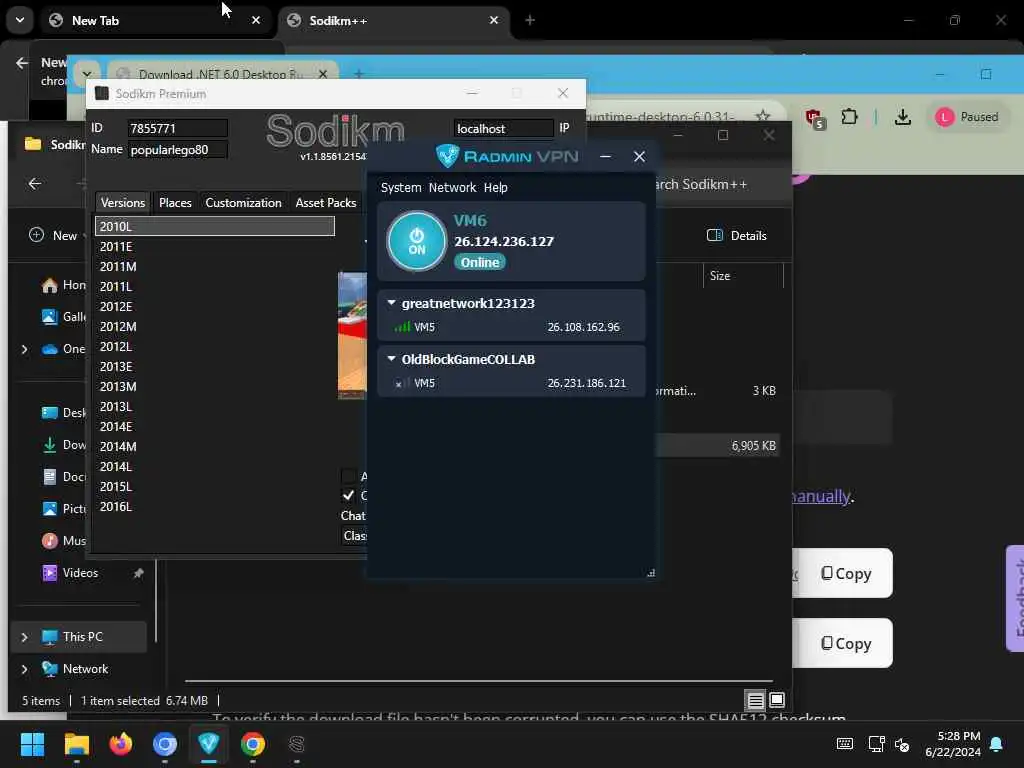Expand This PC in Explorer sidebar
Viewport: 1024px width, 768px height.
pos(25,637)
